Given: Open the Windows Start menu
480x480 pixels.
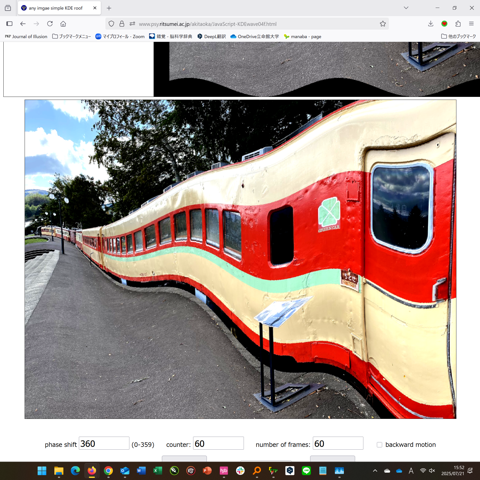Looking at the screenshot, I should [x=42, y=471].
